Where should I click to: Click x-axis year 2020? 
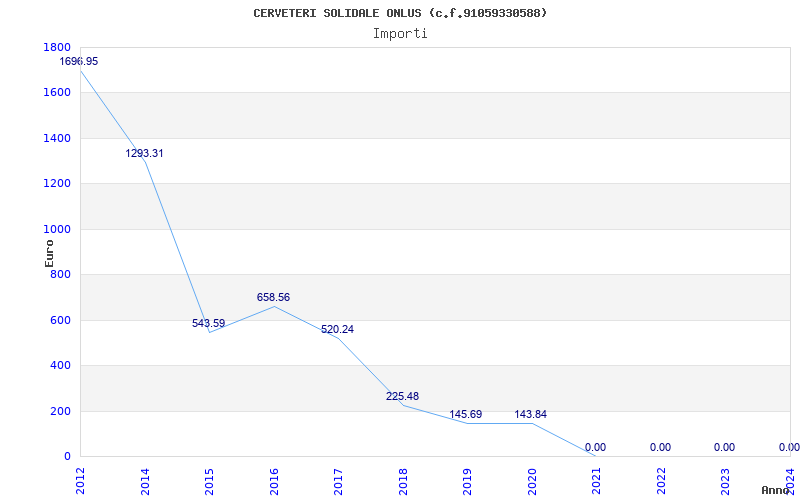pyautogui.click(x=532, y=481)
